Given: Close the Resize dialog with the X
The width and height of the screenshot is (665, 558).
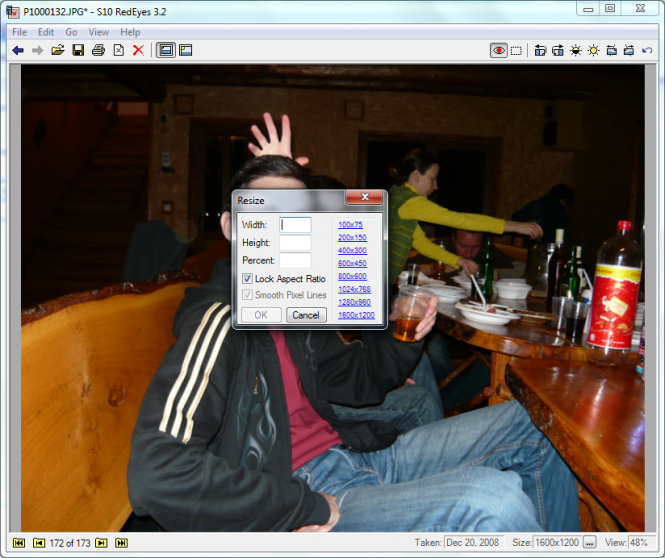Looking at the screenshot, I should click(x=365, y=197).
